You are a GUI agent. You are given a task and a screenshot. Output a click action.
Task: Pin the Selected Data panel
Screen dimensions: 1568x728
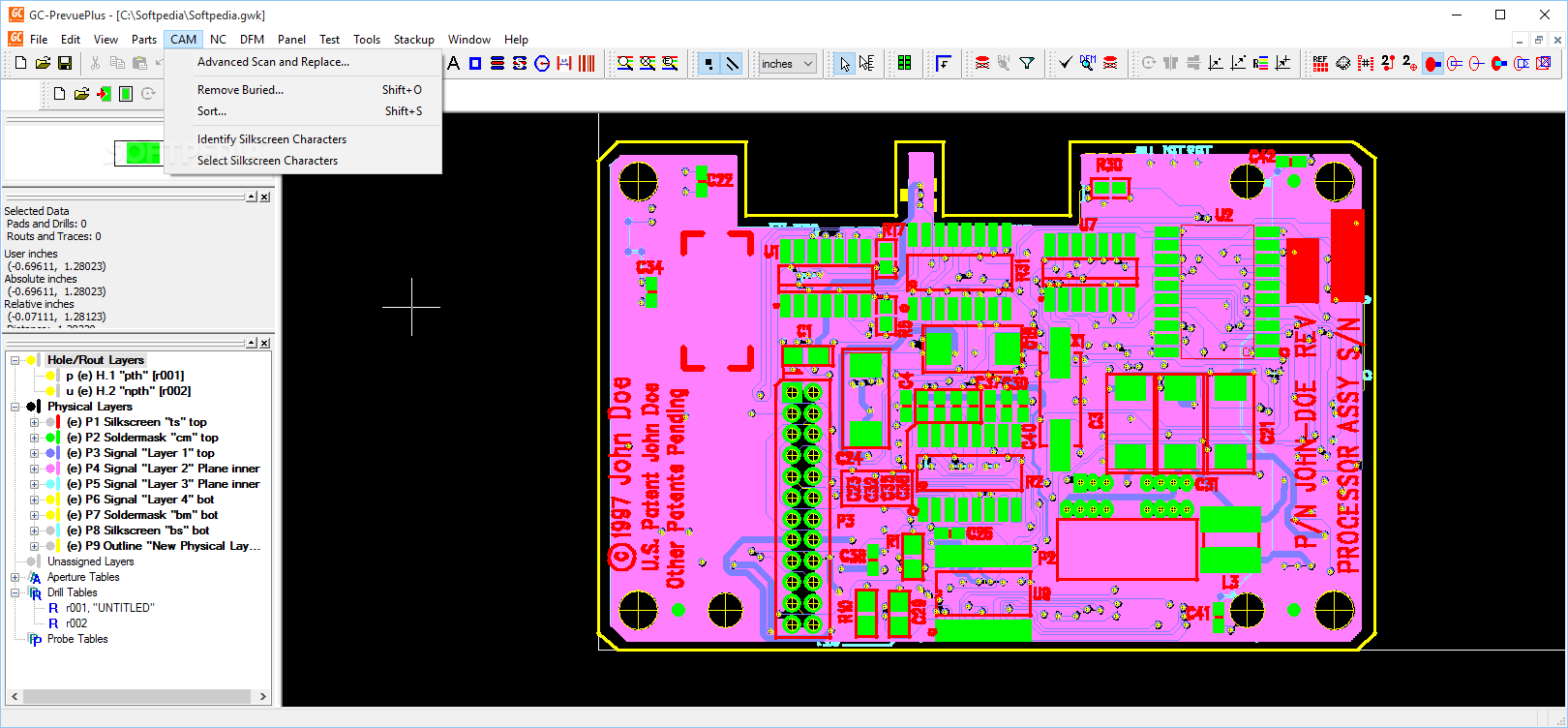(252, 197)
